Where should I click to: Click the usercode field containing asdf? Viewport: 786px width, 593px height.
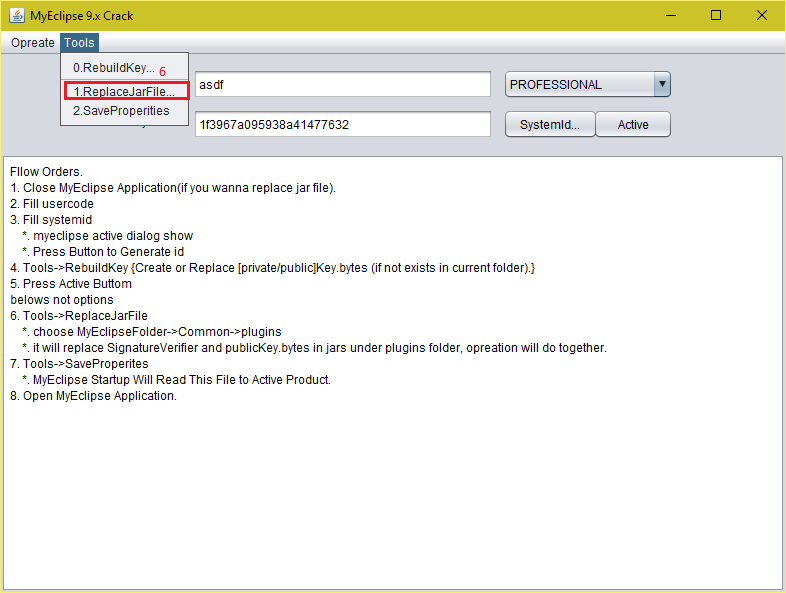(342, 84)
